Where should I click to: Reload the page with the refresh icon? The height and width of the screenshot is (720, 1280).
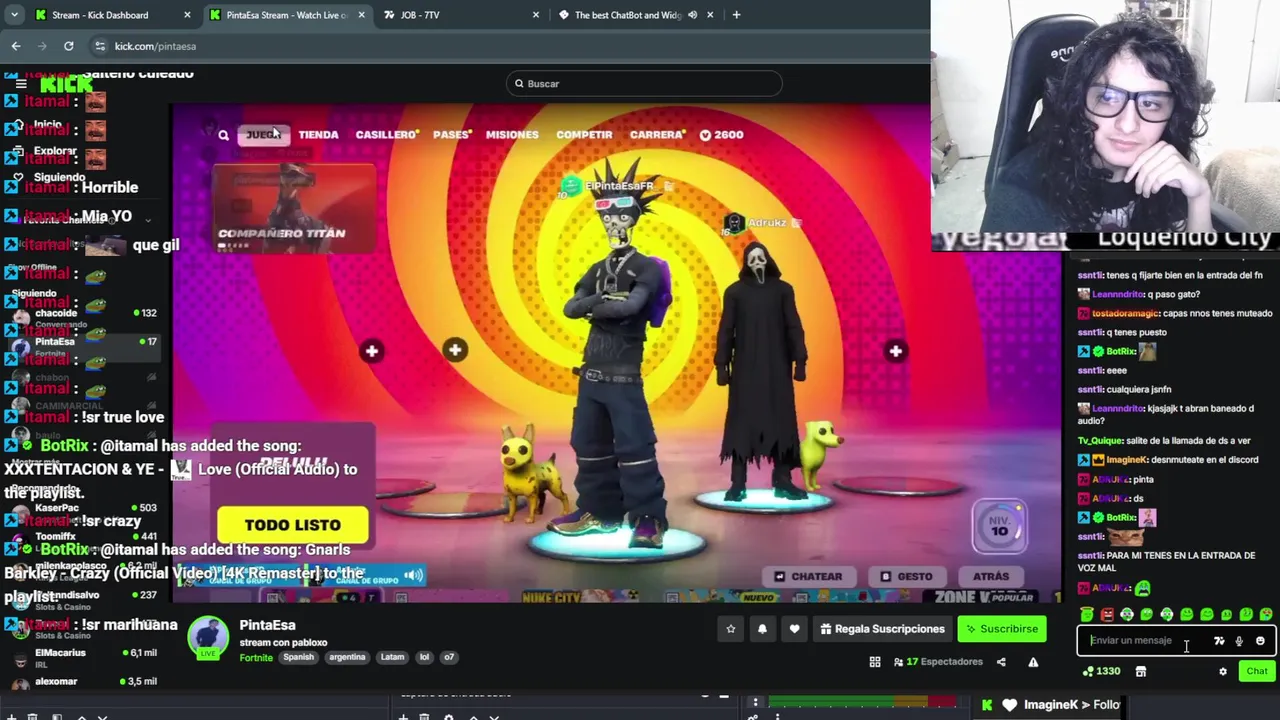point(68,46)
